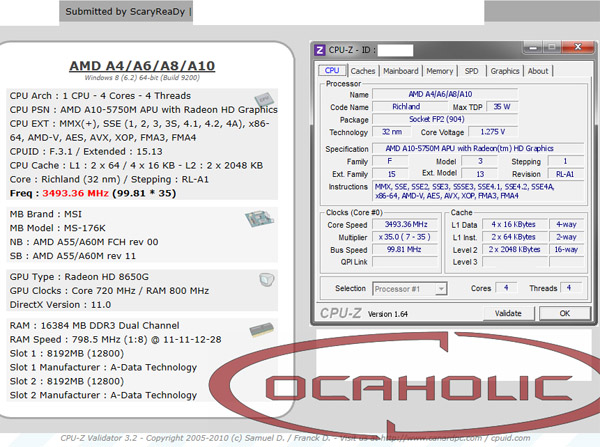
Task: Click the CPU-Z Version 1.64 label
Action: 388,314
